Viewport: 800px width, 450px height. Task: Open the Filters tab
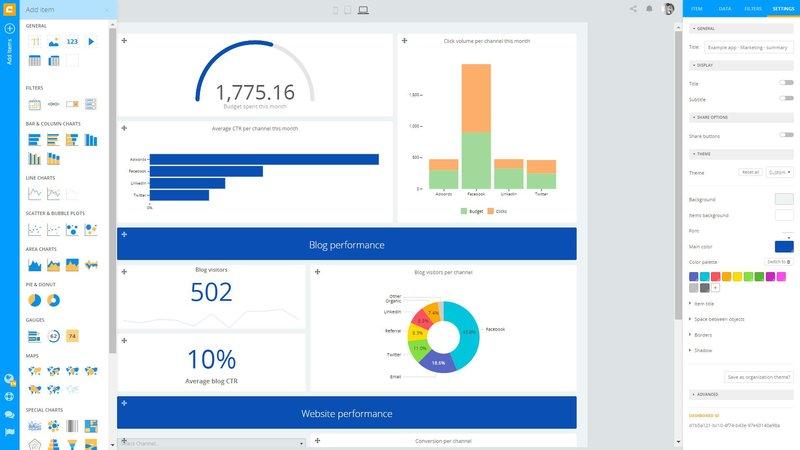coord(752,8)
